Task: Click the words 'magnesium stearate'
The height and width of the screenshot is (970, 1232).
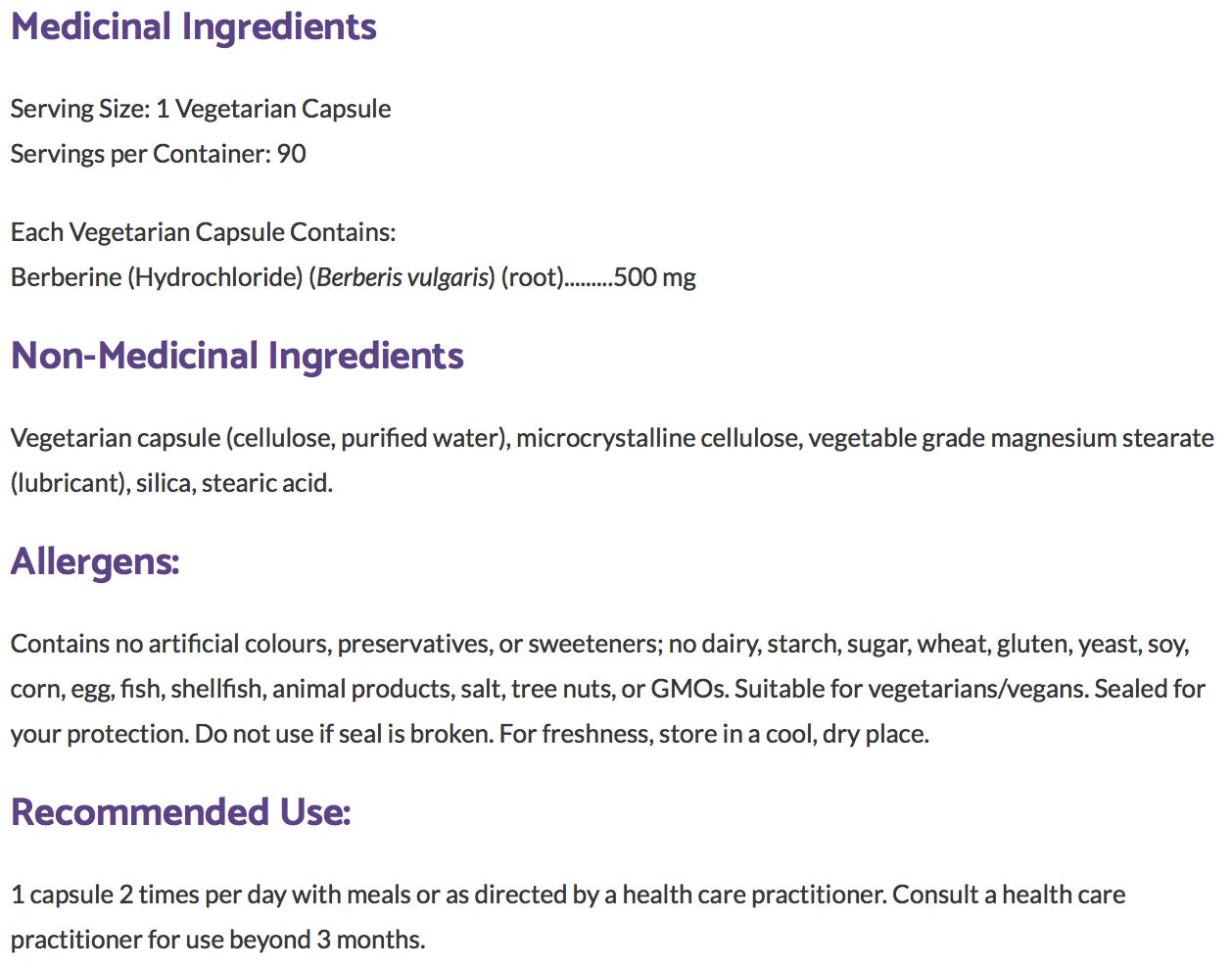Action: coord(1102,438)
